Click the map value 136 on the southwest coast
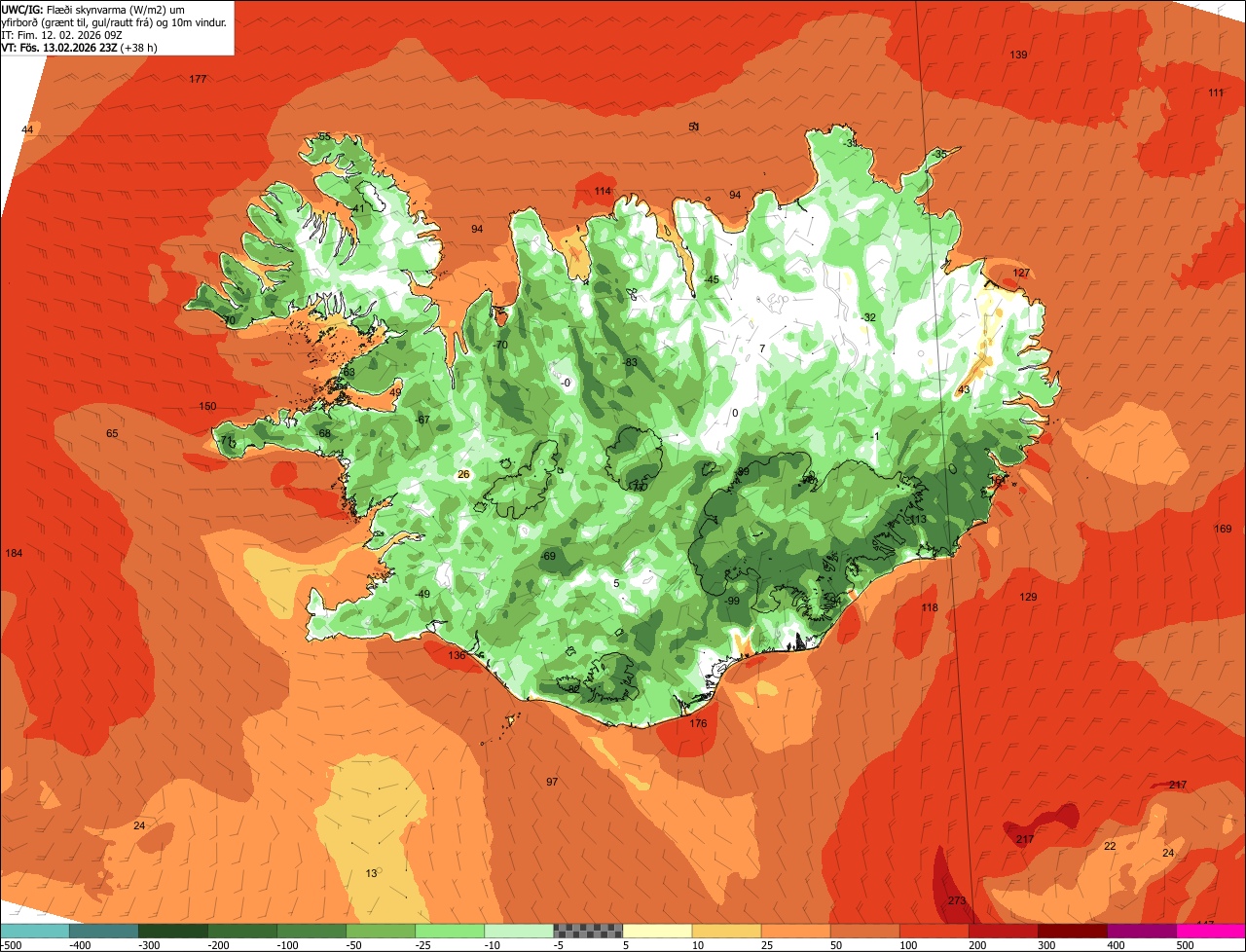The width and height of the screenshot is (1246, 952). [x=457, y=655]
